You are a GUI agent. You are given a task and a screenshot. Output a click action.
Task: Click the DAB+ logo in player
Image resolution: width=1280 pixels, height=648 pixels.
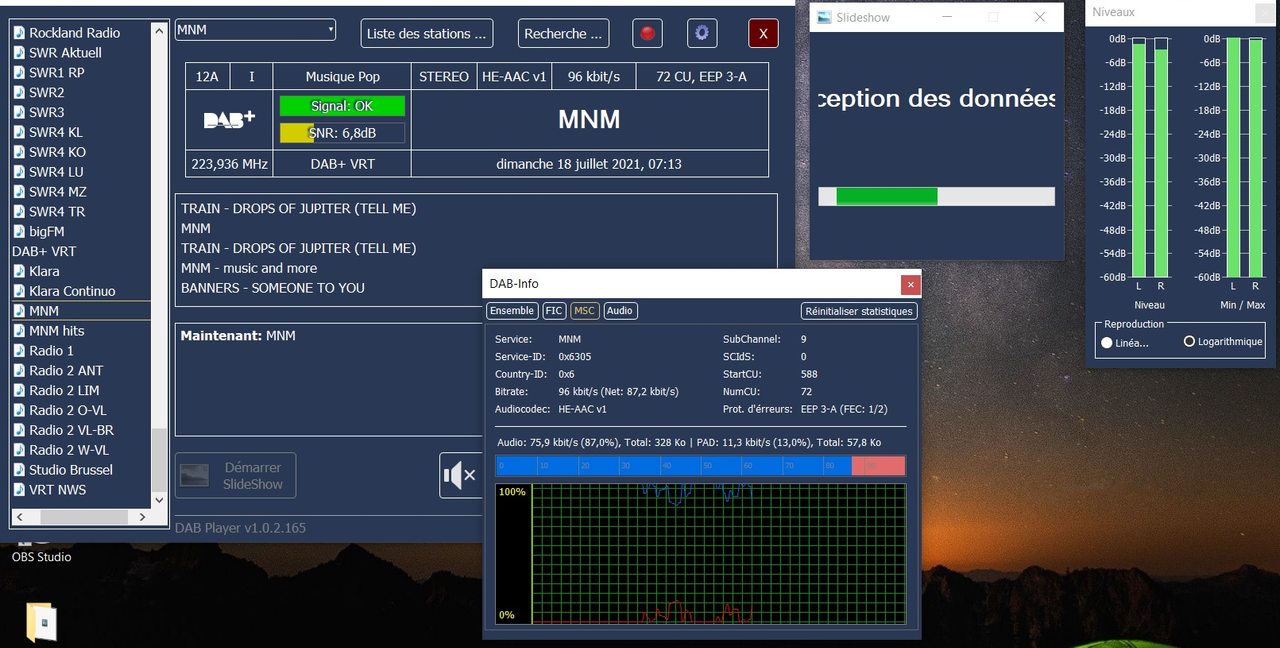click(x=230, y=120)
